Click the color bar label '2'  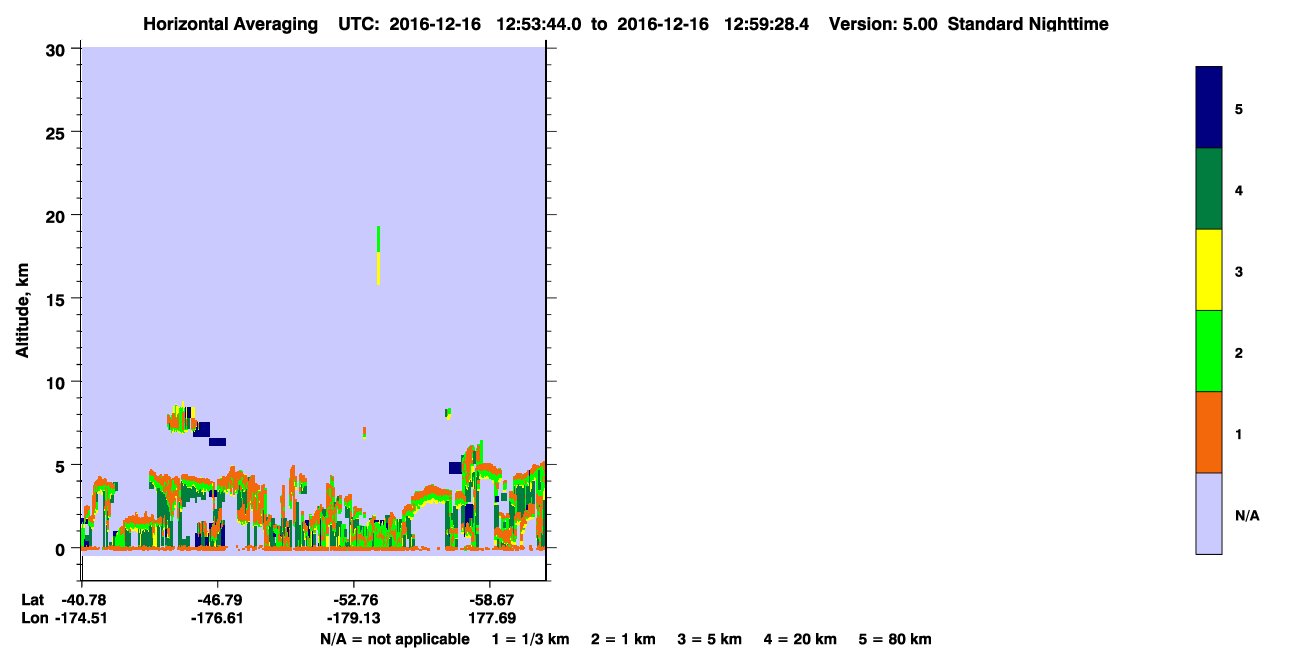pos(1239,353)
